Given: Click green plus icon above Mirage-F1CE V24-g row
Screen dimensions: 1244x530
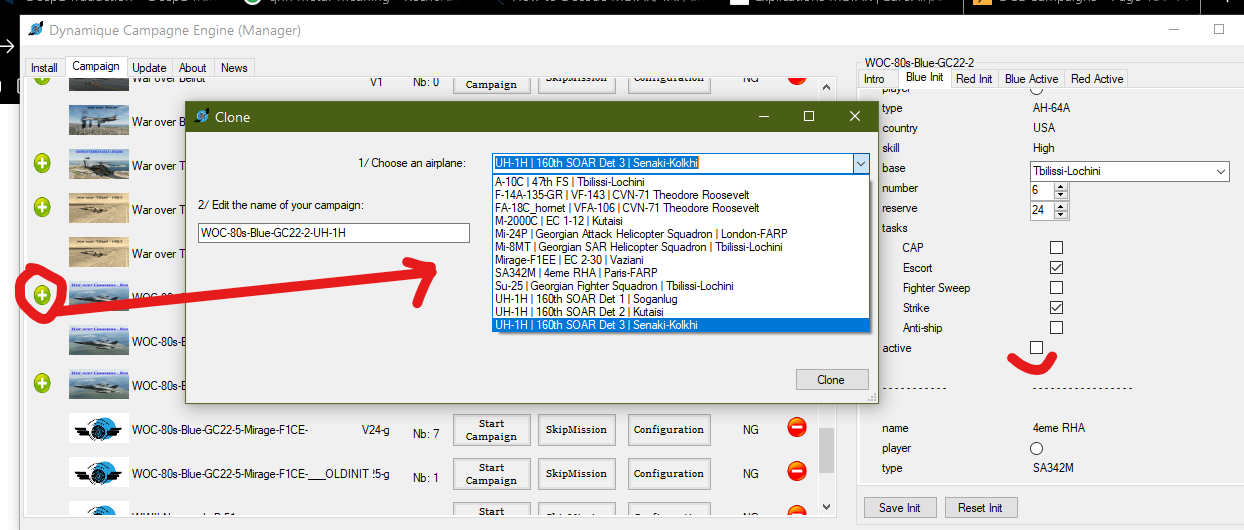Looking at the screenshot, I should 42,383.
